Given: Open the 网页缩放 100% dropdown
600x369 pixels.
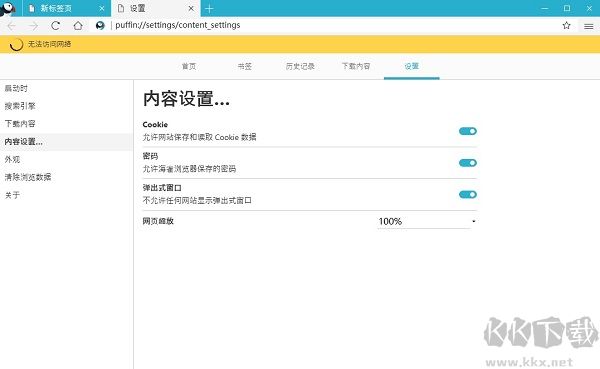Looking at the screenshot, I should point(427,221).
